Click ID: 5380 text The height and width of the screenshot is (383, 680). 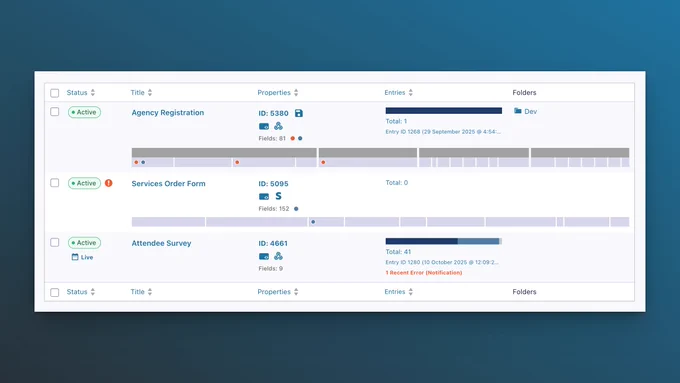pyautogui.click(x=273, y=113)
